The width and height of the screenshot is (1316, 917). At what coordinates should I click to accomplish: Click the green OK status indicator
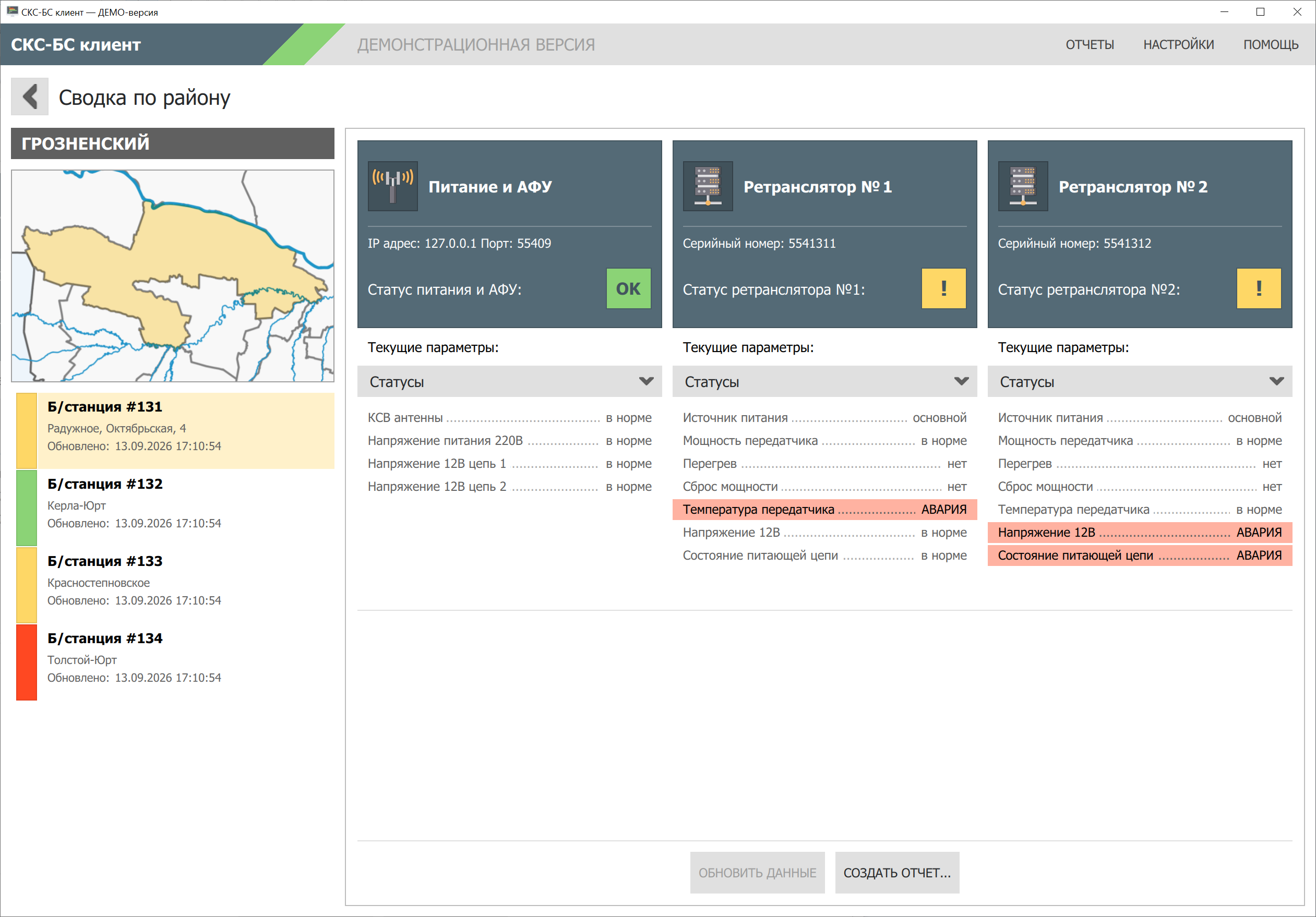[629, 289]
